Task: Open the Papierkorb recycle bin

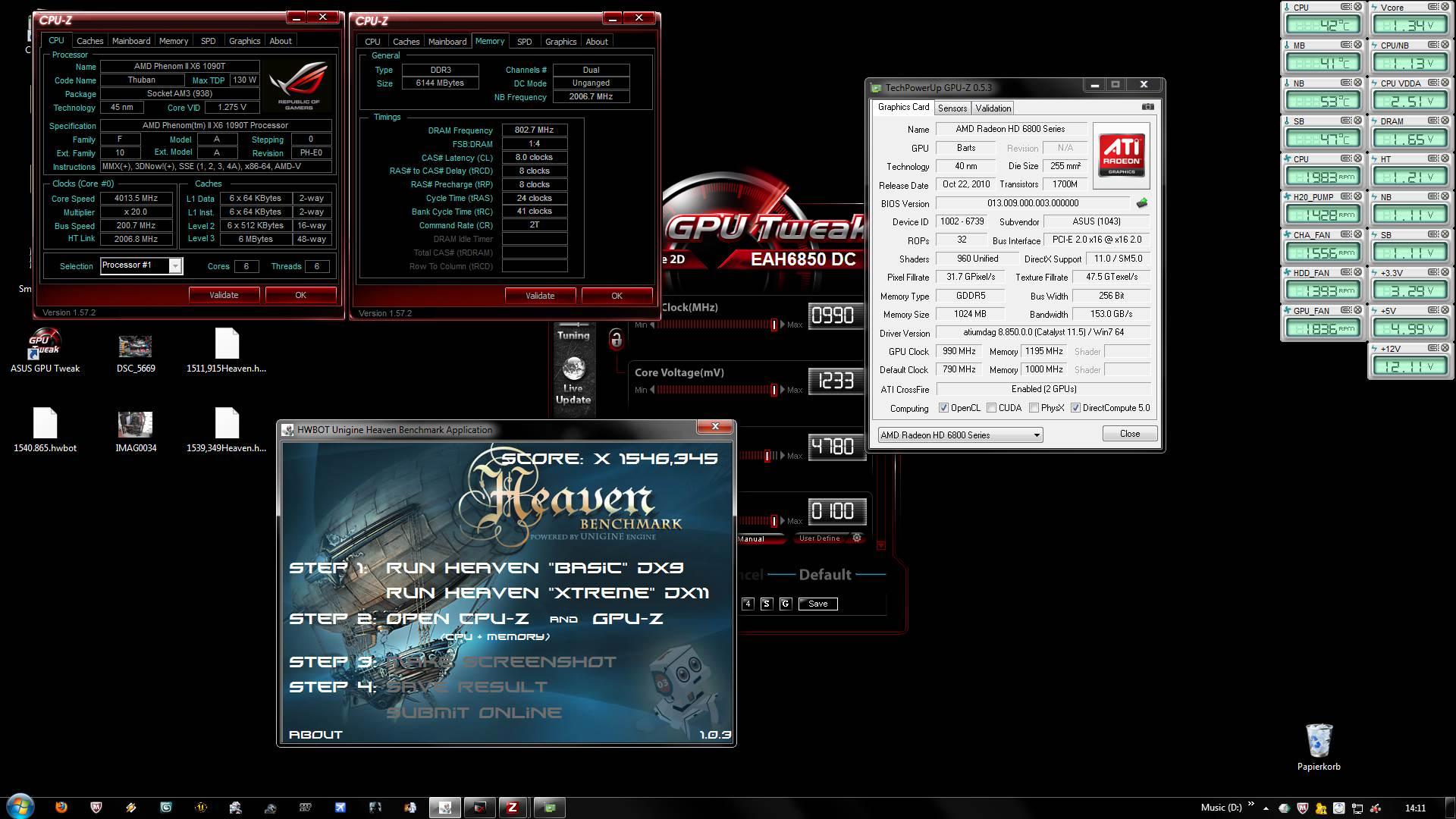Action: (x=1319, y=747)
